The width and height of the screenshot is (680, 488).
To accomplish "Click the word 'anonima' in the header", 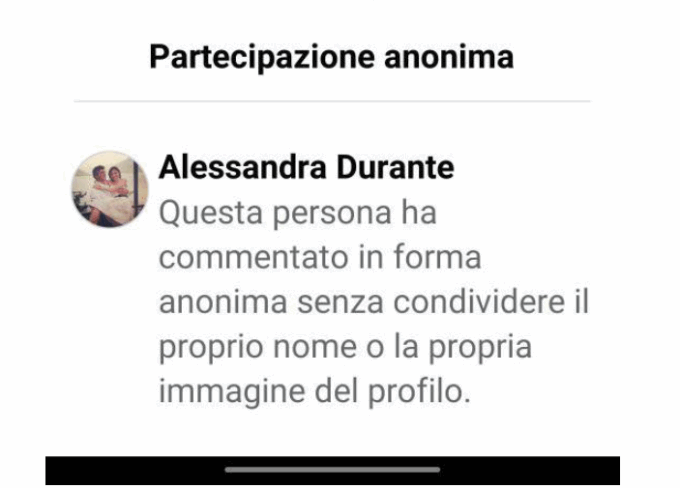I will coord(449,57).
